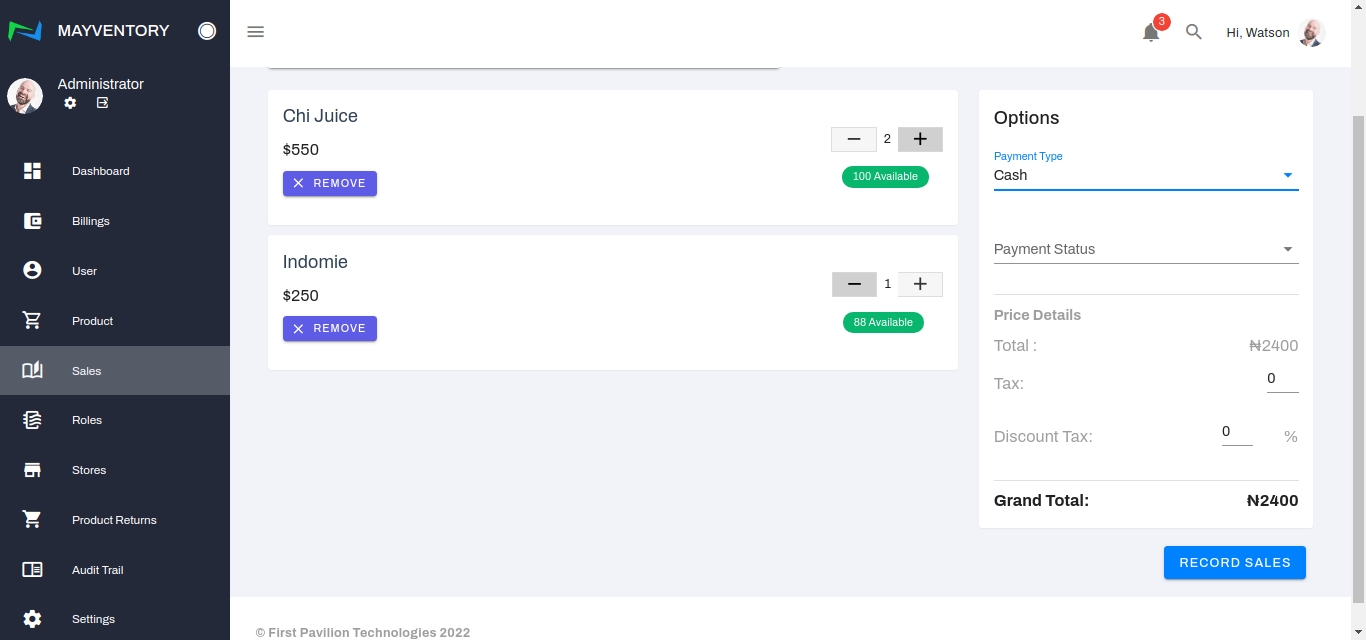Expand the Payment Status dropdown

click(x=1145, y=249)
